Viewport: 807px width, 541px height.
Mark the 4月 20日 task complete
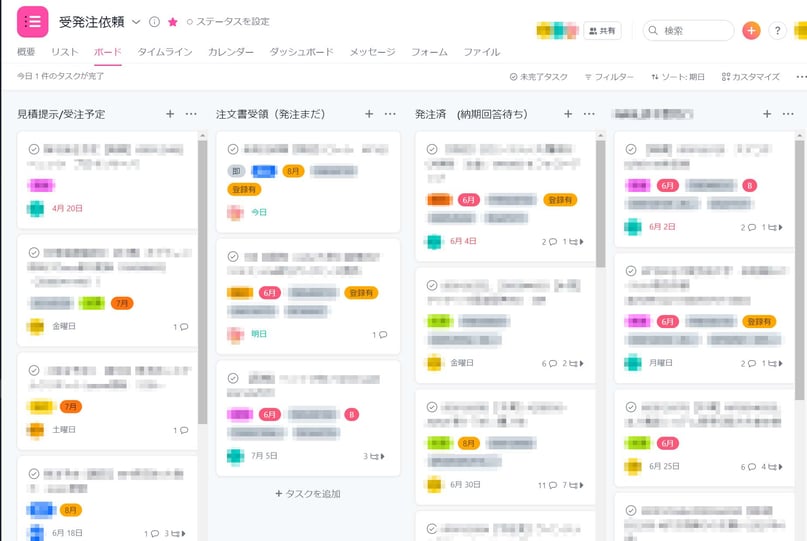coord(34,149)
